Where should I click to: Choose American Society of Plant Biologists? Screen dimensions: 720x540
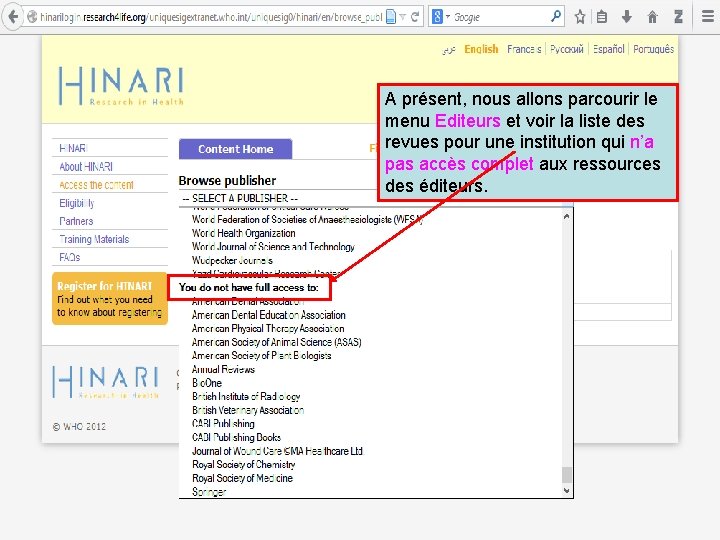(x=261, y=355)
